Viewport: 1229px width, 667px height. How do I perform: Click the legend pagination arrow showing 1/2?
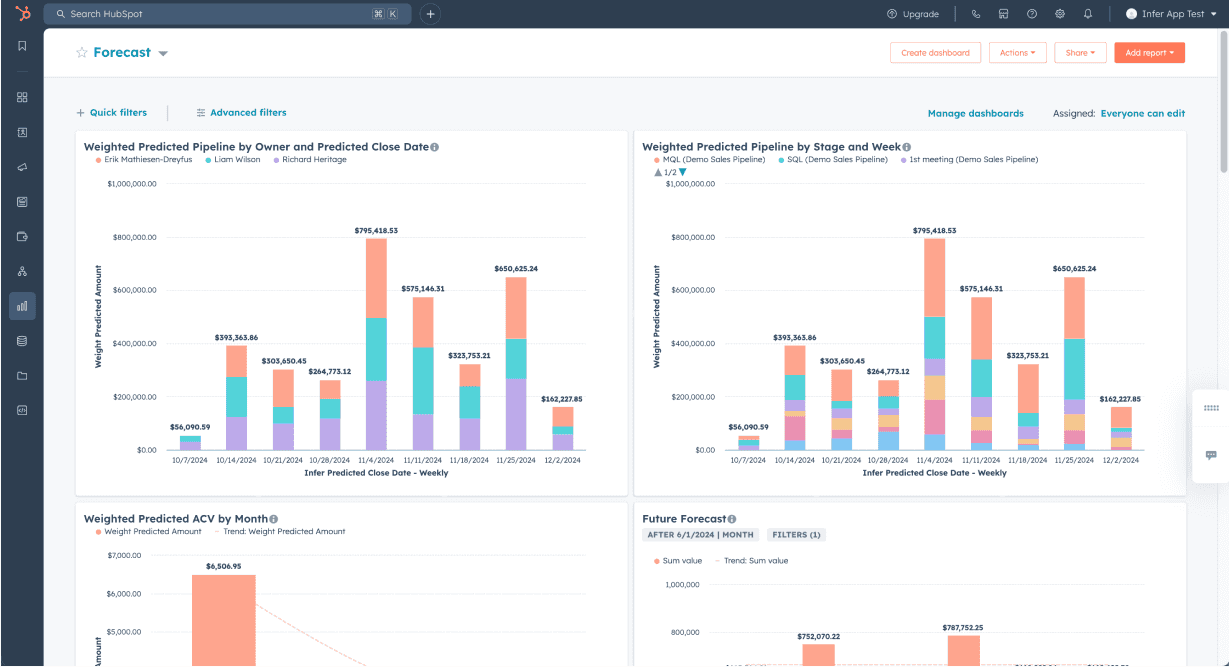tap(669, 171)
